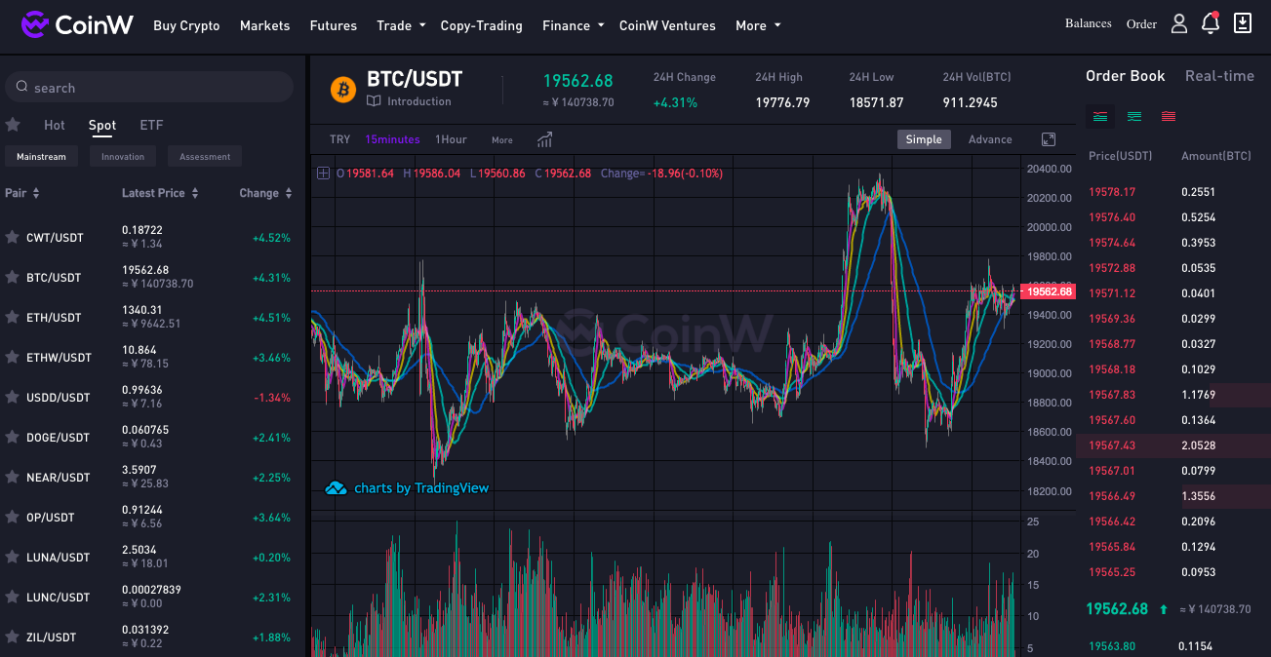Open the More timeframe dropdown on the chart
Screen dimensions: 1271x657
[501, 140]
